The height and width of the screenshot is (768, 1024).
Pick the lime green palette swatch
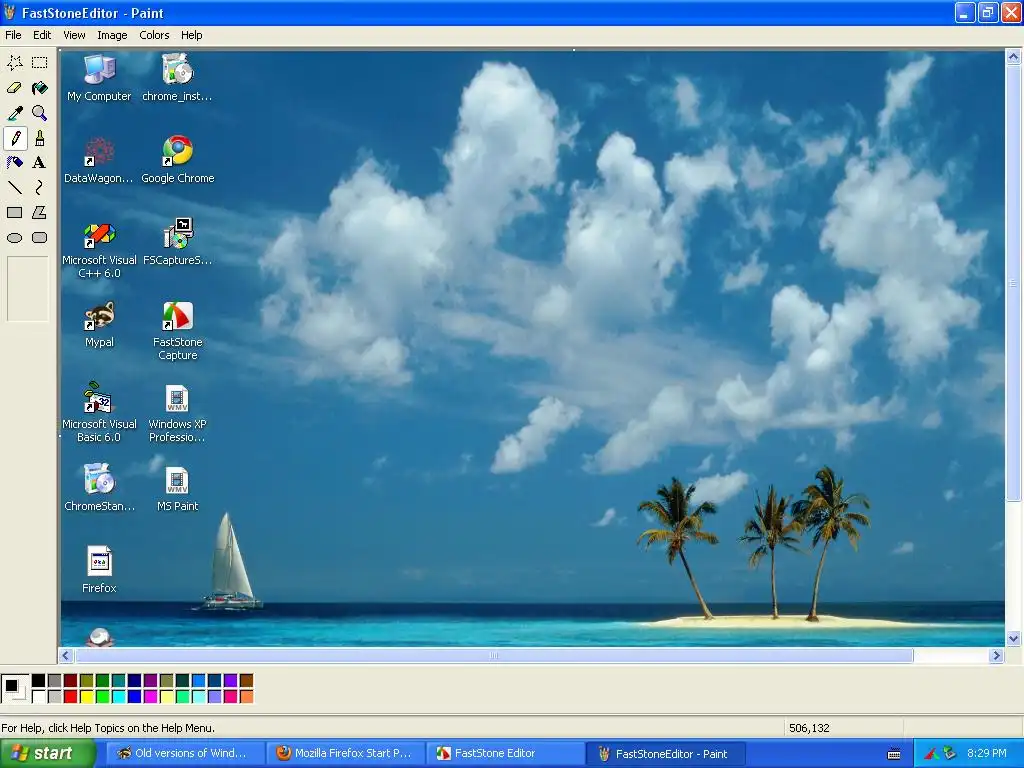click(x=103, y=696)
